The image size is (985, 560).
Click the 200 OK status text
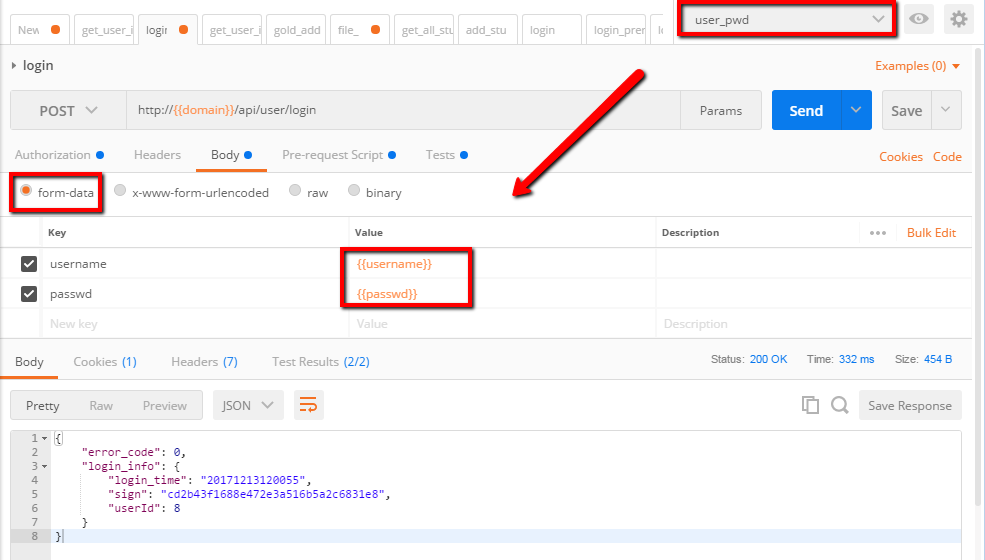(x=768, y=359)
